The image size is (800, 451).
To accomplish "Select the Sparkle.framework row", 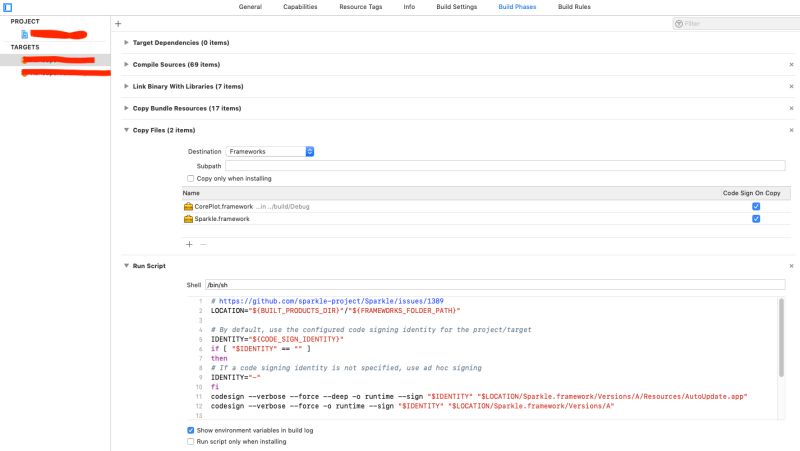I will pos(486,219).
